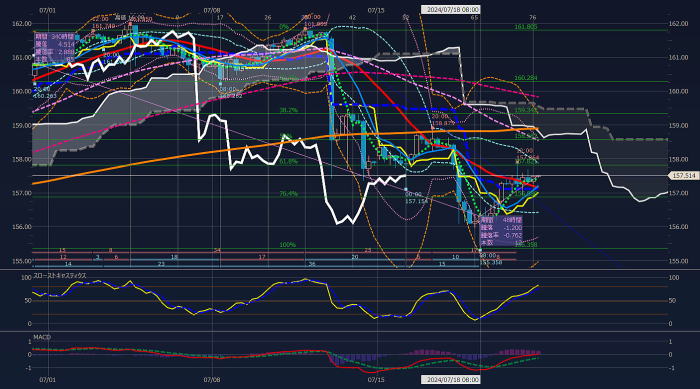Click the Fibonacci level label 160.284
The width and height of the screenshot is (700, 389).
(x=525, y=78)
